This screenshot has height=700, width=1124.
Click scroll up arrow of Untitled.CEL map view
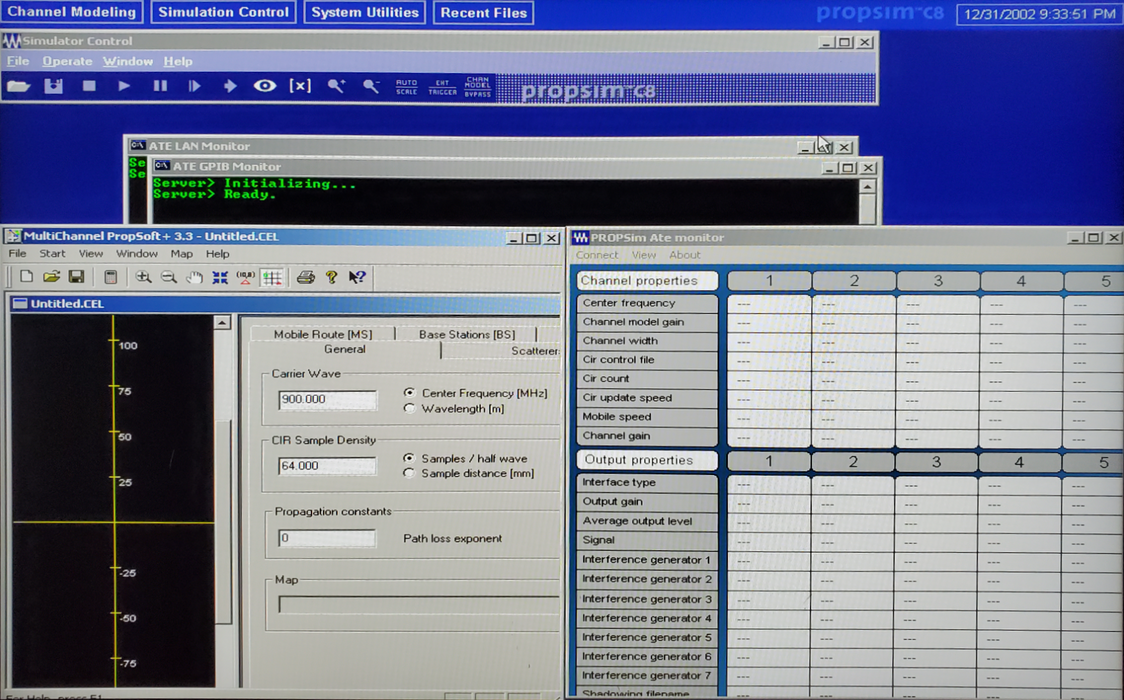222,323
